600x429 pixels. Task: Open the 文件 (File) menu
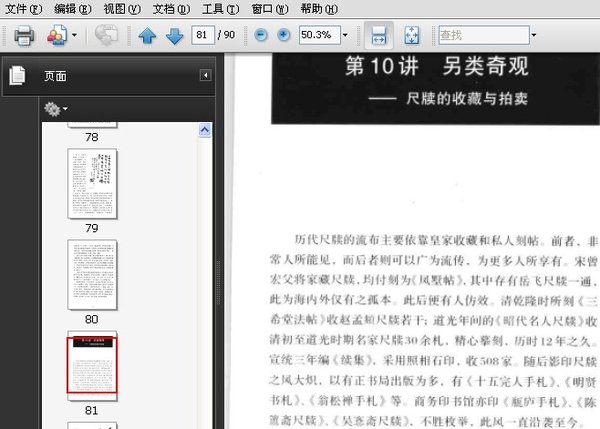tap(23, 8)
